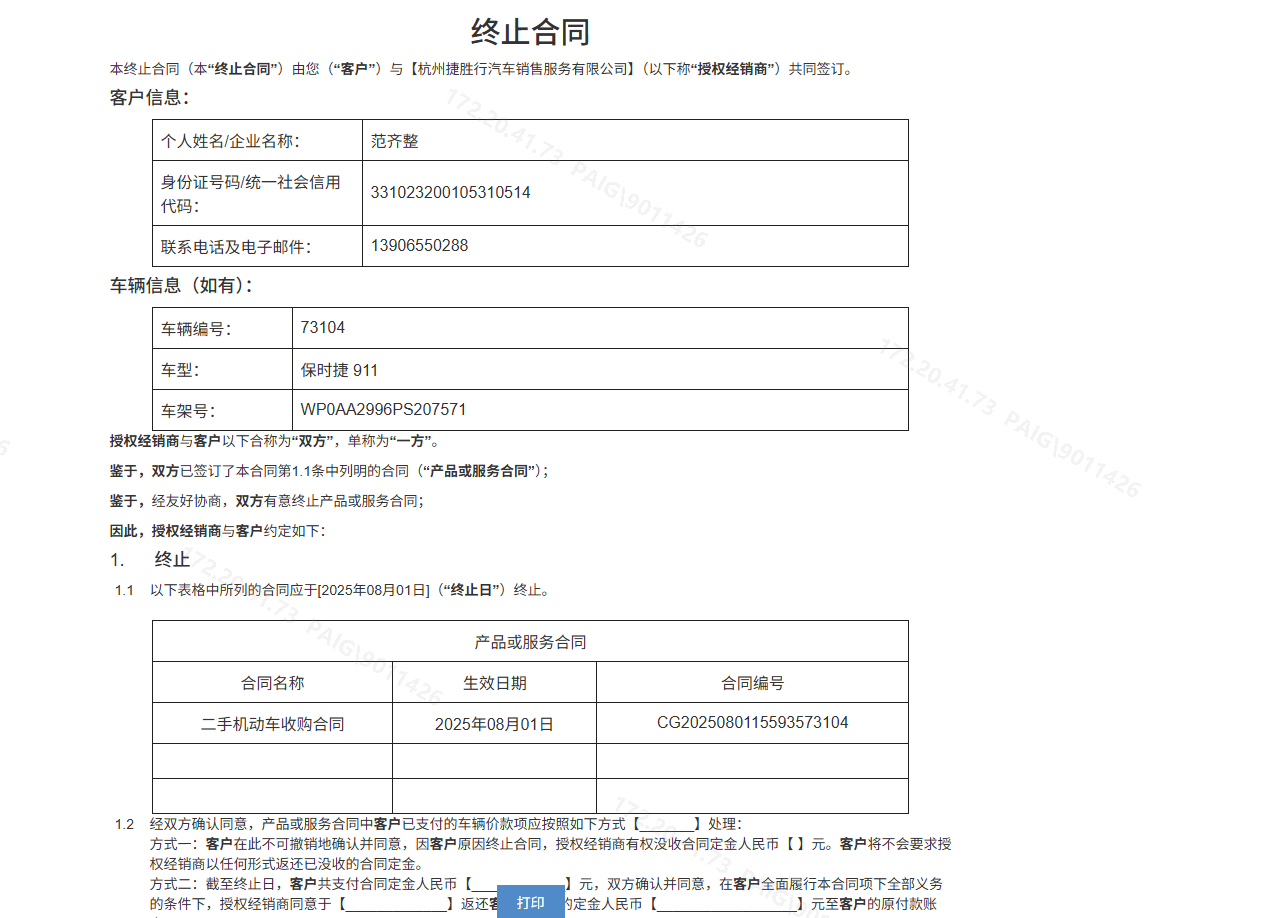This screenshot has height=918, width=1270.
Task: Click the 合同名称 column header
Action: tap(272, 683)
